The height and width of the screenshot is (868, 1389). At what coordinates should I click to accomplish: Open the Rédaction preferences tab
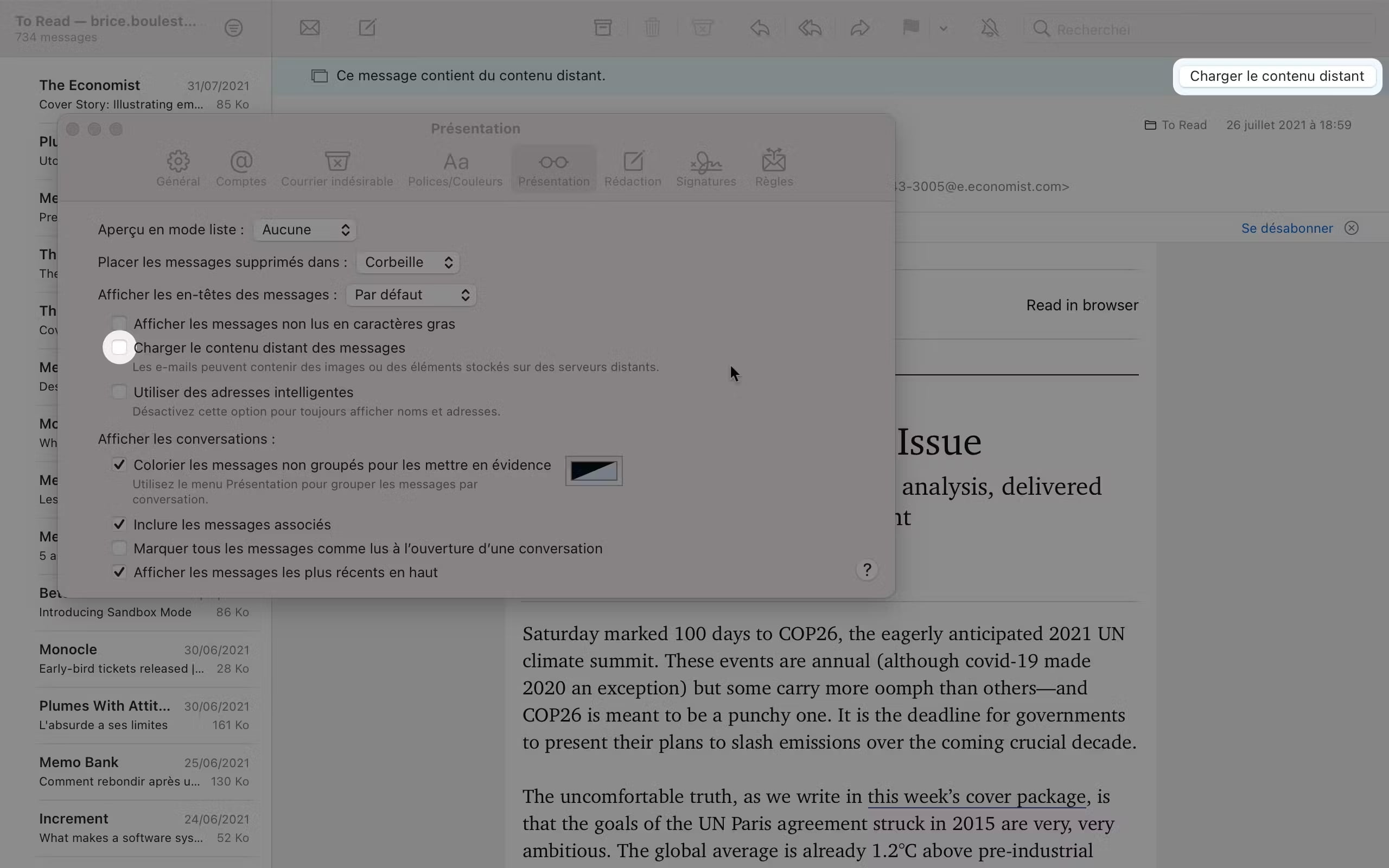point(633,169)
